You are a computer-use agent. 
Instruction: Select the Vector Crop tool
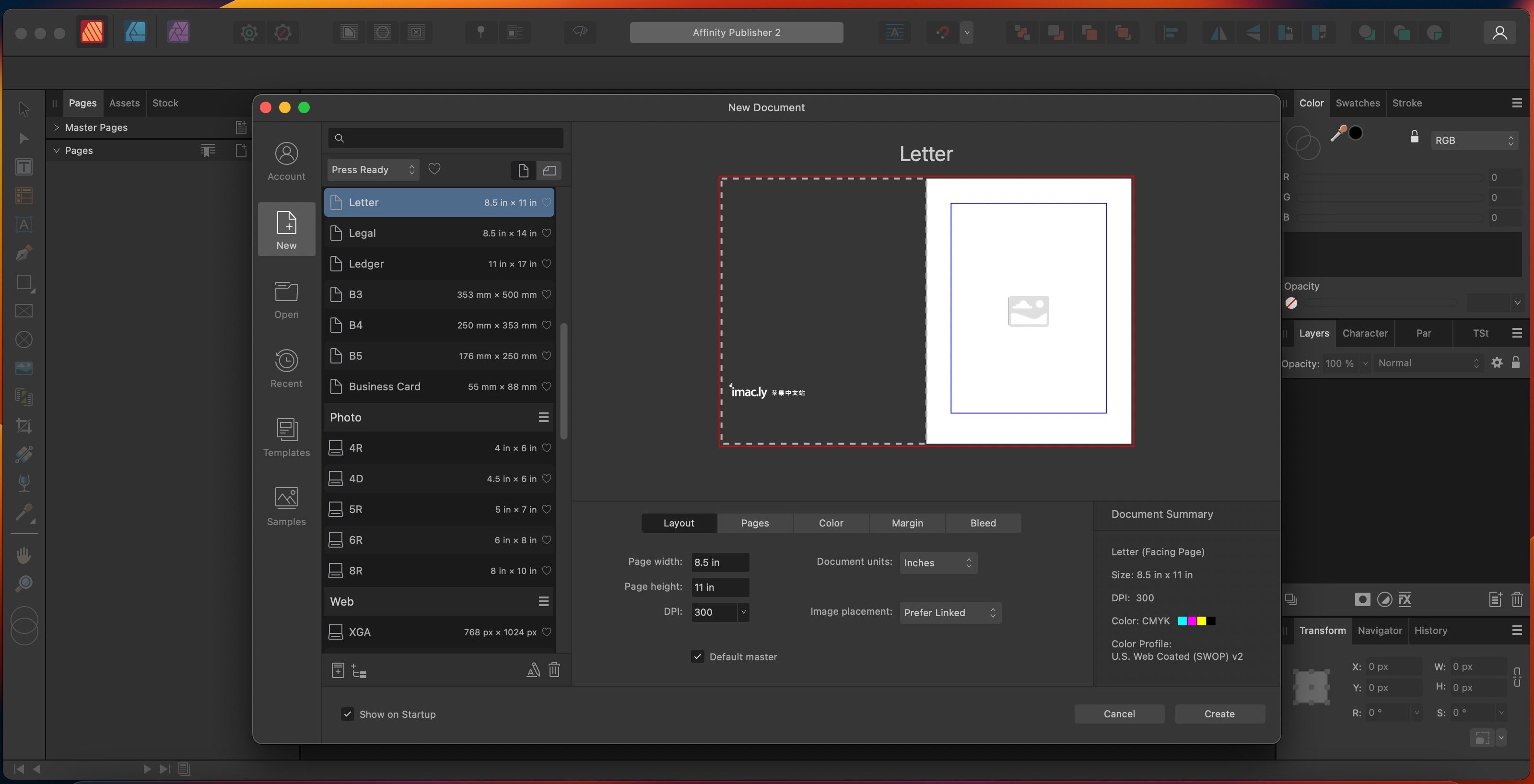pyautogui.click(x=24, y=426)
